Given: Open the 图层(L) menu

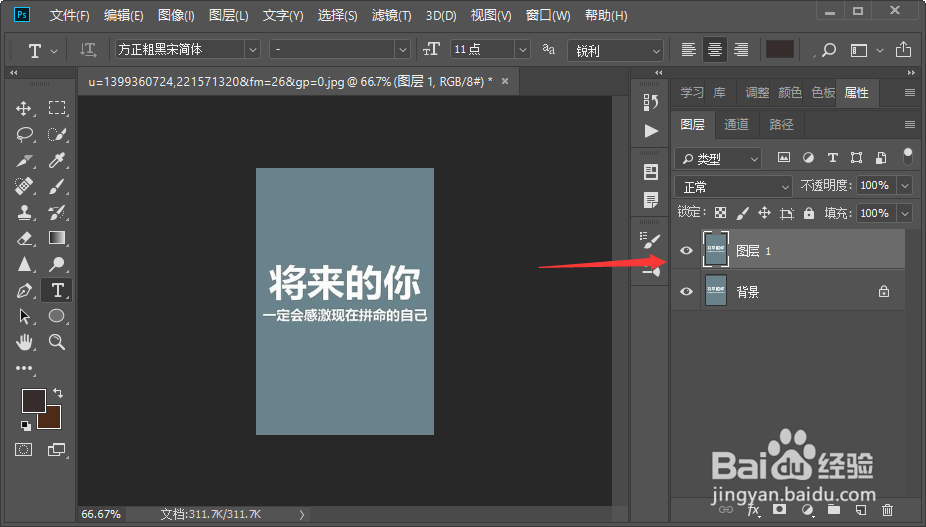Looking at the screenshot, I should tap(228, 15).
